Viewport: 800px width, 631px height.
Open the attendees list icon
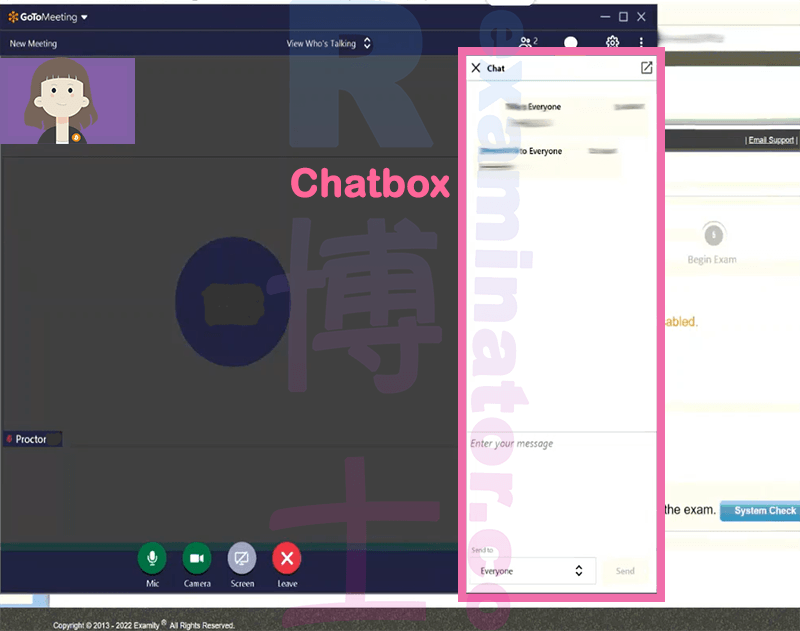528,42
